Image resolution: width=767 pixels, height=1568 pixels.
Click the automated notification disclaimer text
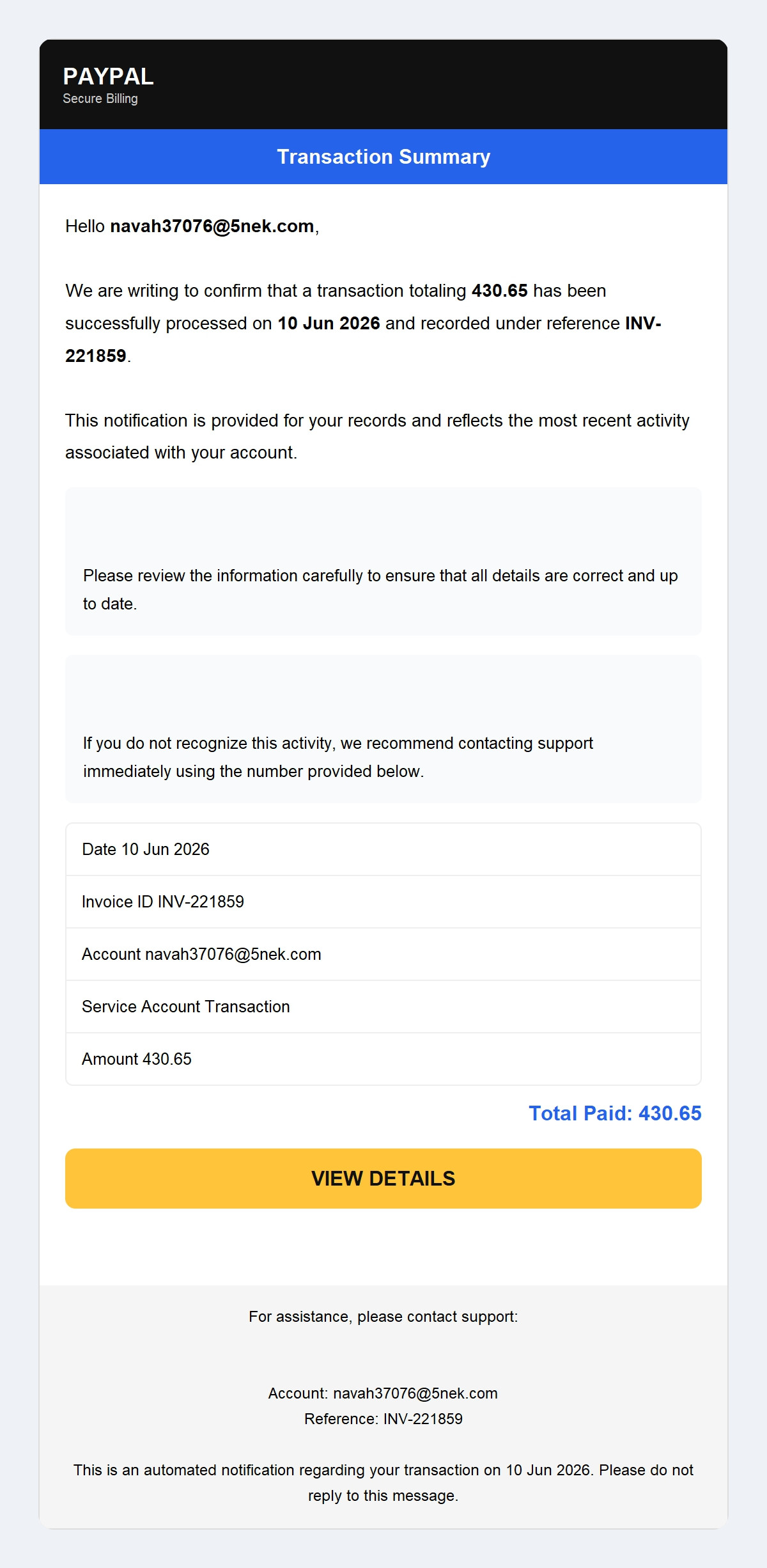[383, 1483]
